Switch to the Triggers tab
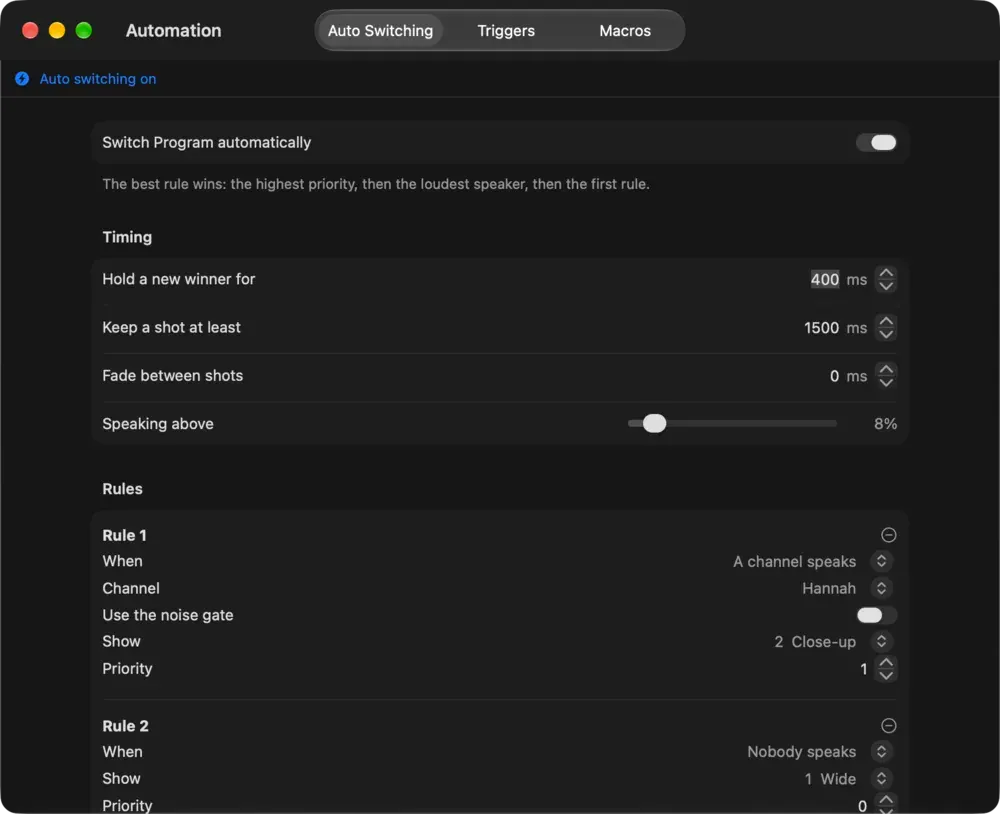1000x814 pixels. [506, 31]
